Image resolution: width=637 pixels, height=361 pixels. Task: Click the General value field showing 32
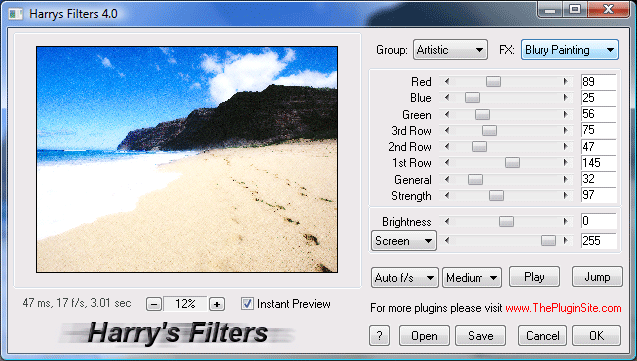tap(598, 179)
